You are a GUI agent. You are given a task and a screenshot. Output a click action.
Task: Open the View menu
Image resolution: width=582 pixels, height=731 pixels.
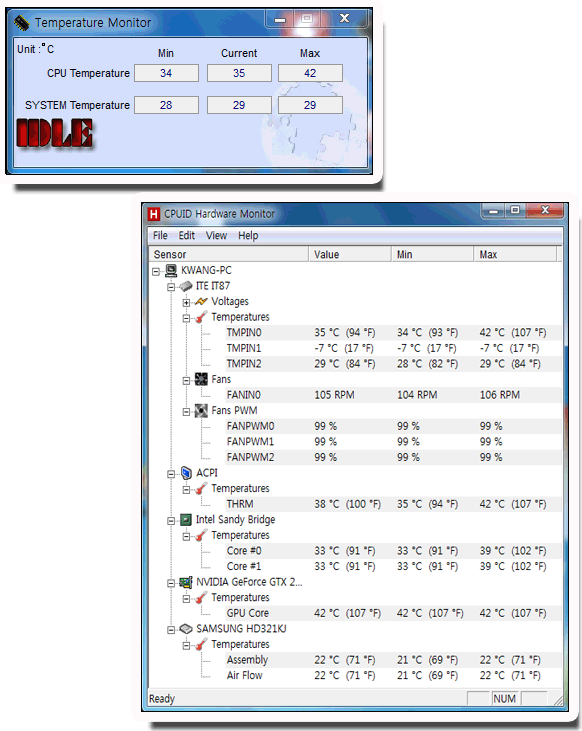coord(216,235)
